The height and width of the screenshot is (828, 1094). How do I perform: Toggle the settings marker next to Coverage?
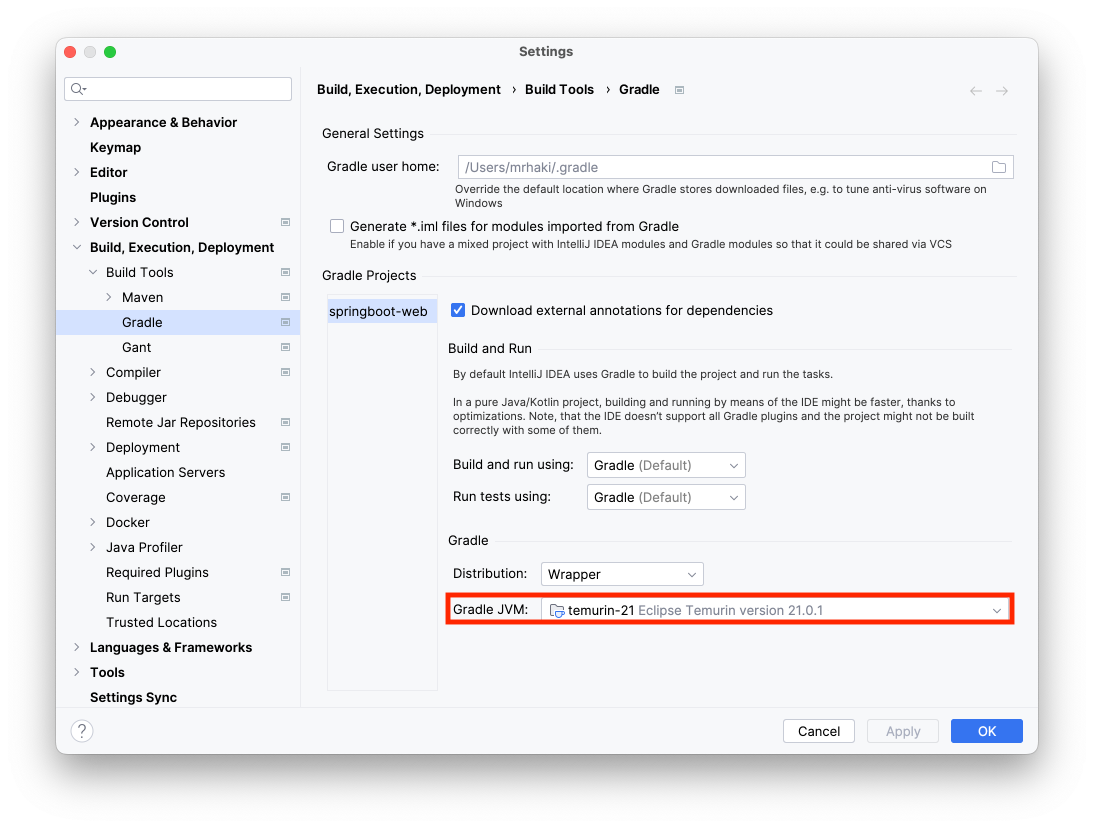click(x=285, y=497)
